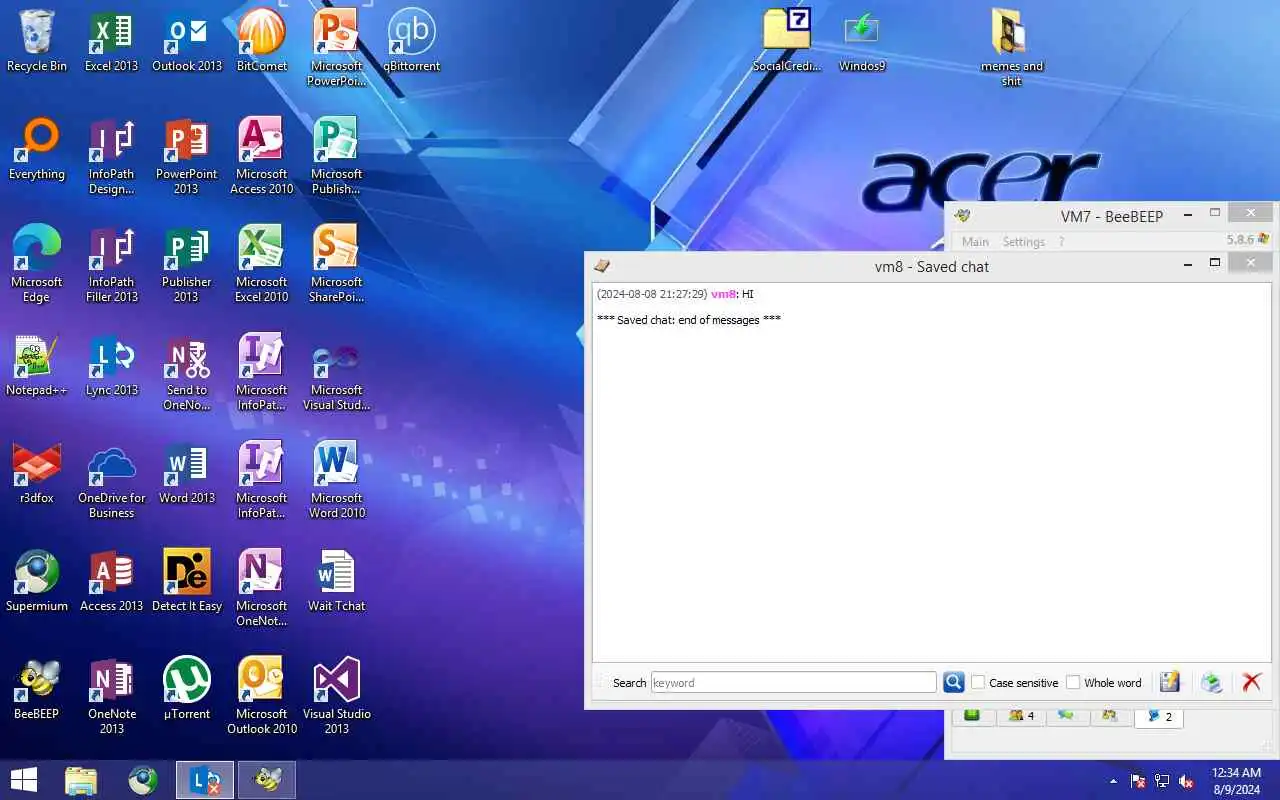This screenshot has height=800, width=1280.
Task: Switch to the green tab in BeeBEEP
Action: pos(972,716)
